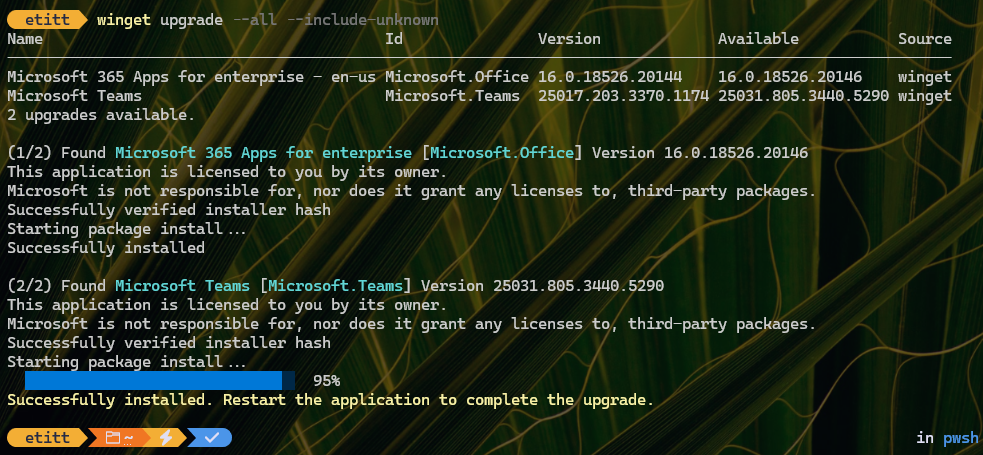
Task: Click the lightning bolt prompt segment
Action: pos(166,437)
